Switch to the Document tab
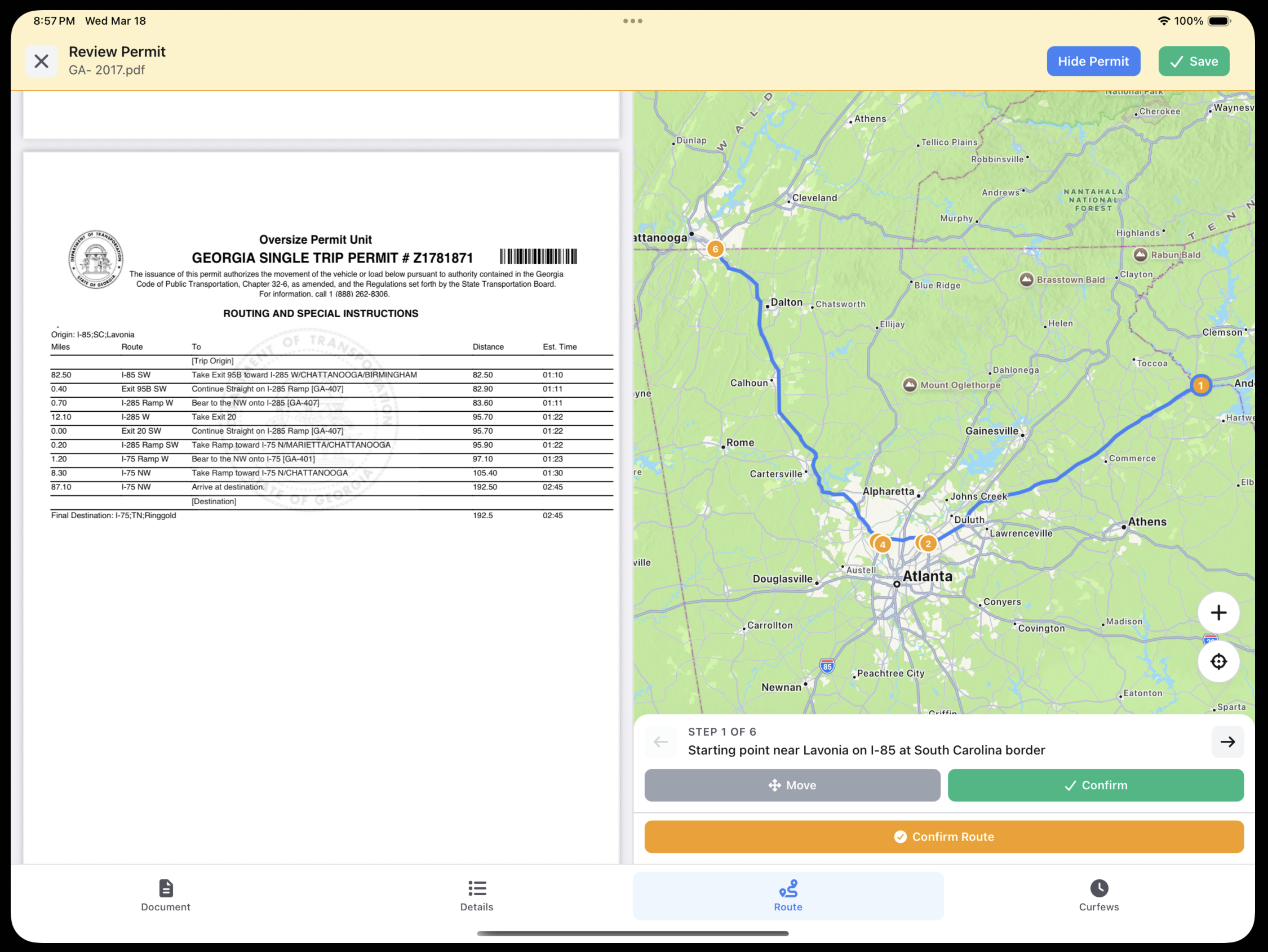This screenshot has width=1268, height=952. tap(166, 895)
